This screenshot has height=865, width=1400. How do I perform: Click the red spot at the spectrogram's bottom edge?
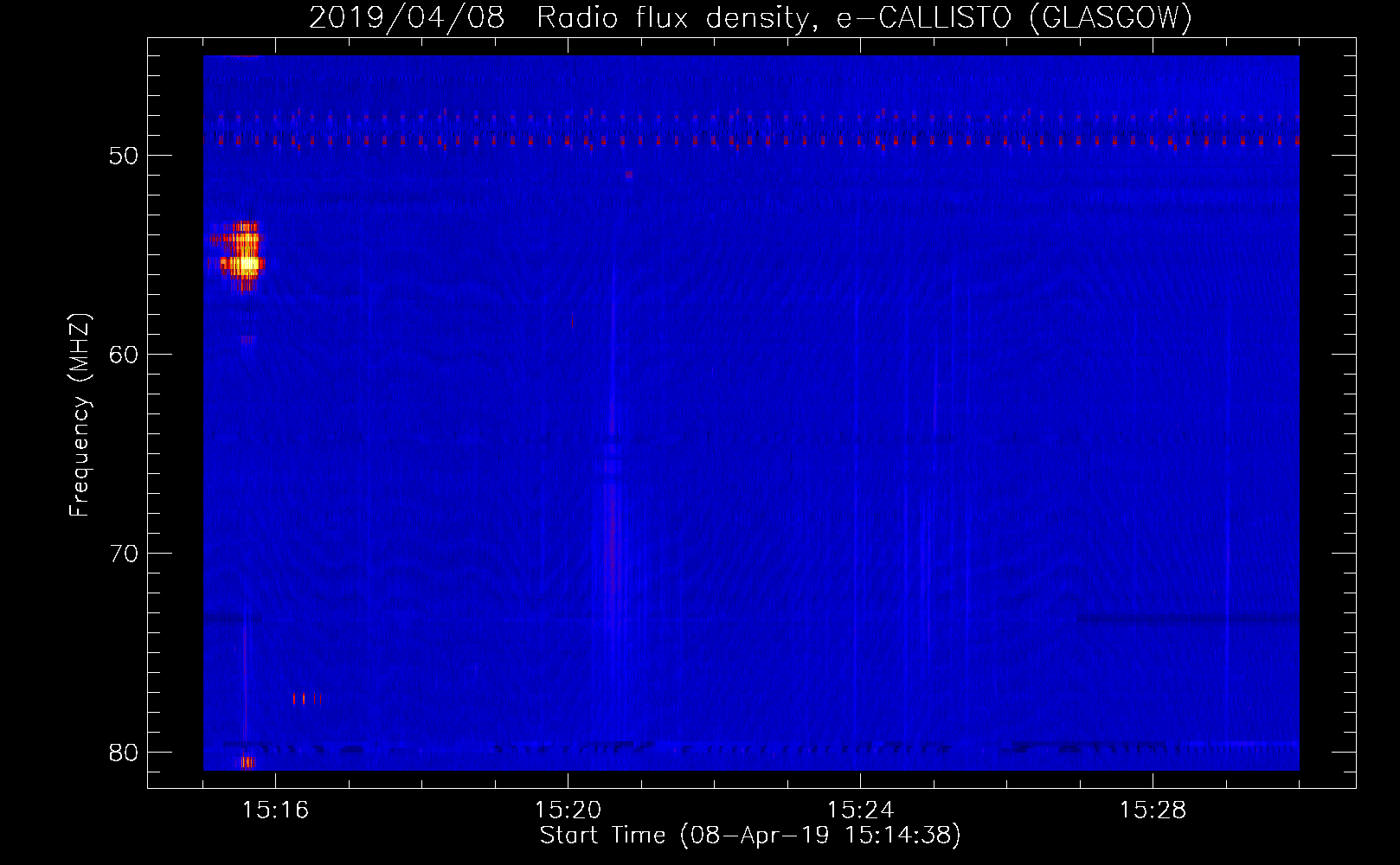pos(247,762)
